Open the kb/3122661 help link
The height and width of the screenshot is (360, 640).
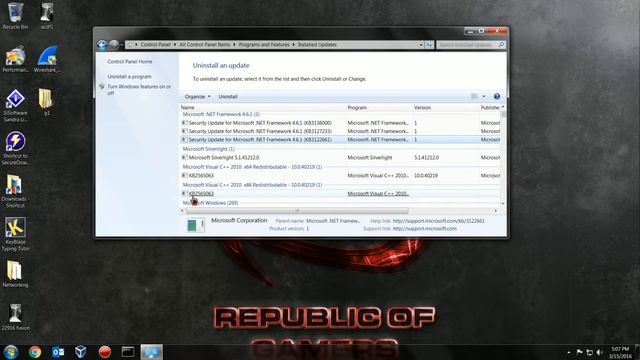[438, 221]
